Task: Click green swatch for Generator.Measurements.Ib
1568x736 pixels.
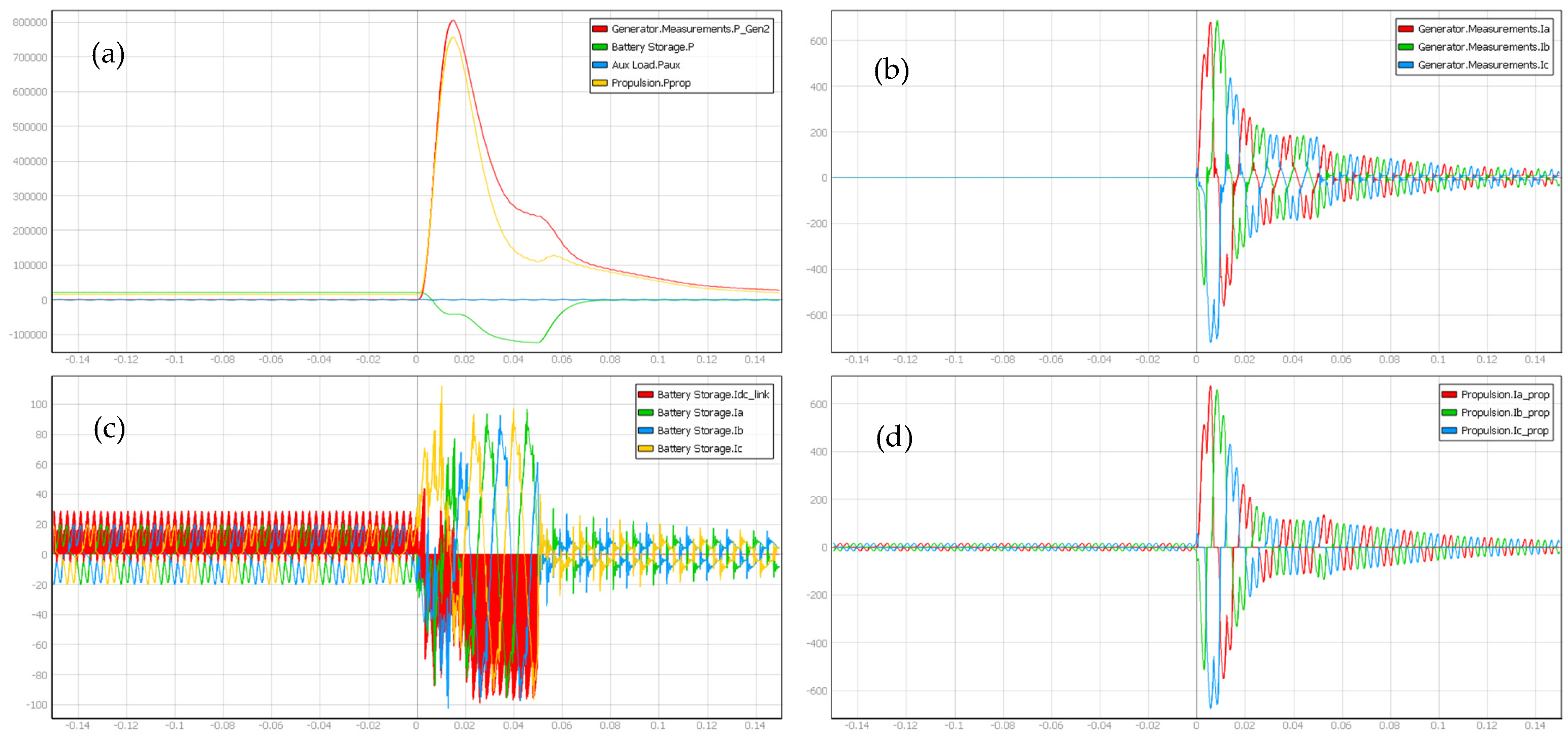Action: pos(1406,47)
